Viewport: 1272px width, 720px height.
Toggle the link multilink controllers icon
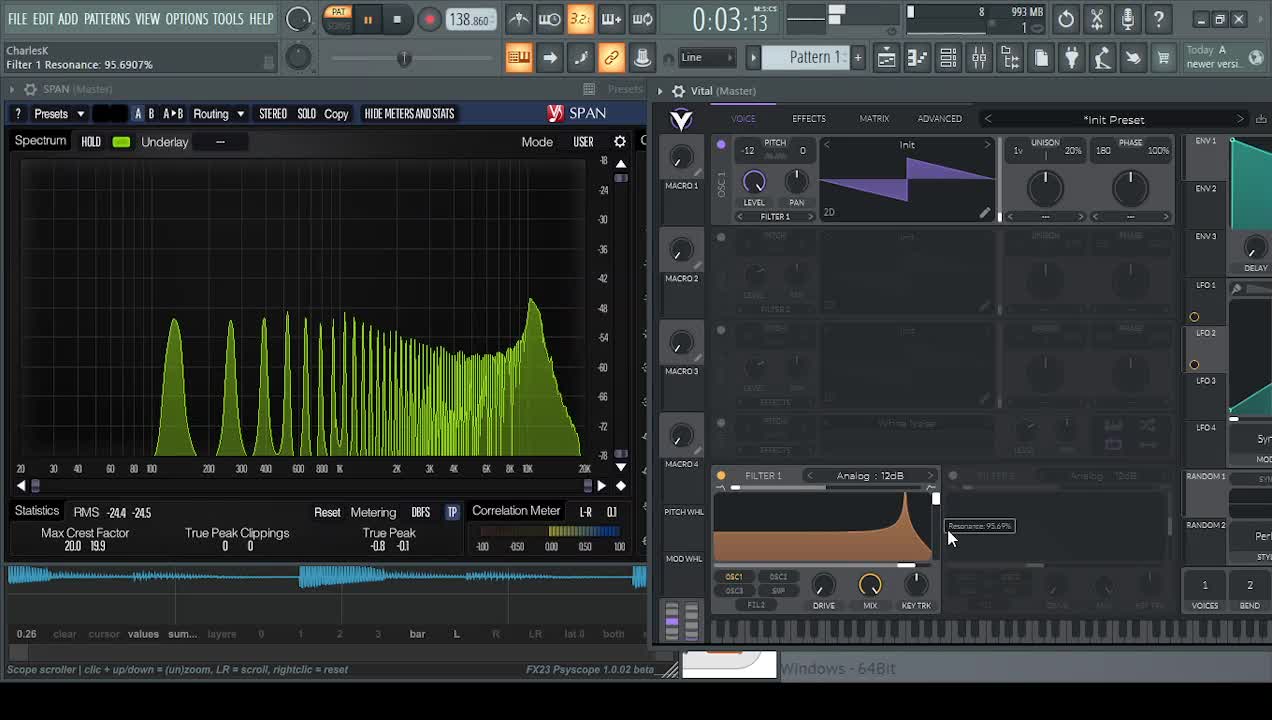tap(611, 58)
